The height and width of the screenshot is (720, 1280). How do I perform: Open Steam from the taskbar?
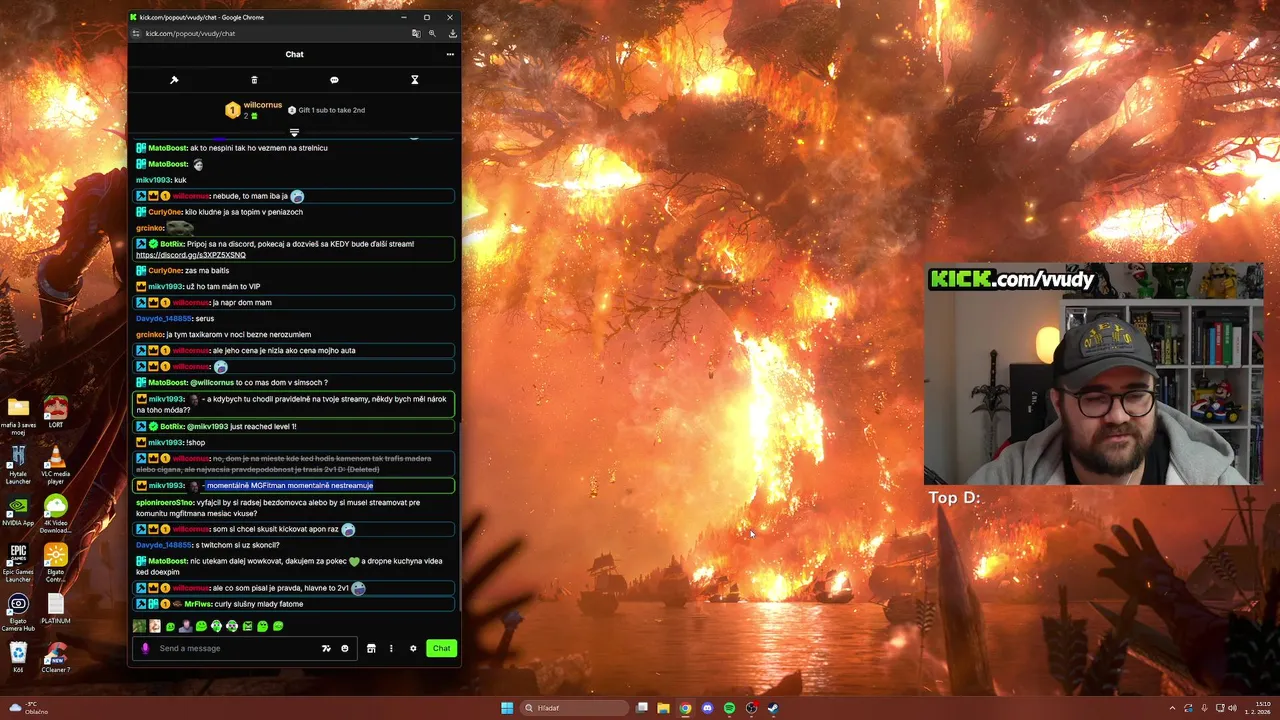773,708
